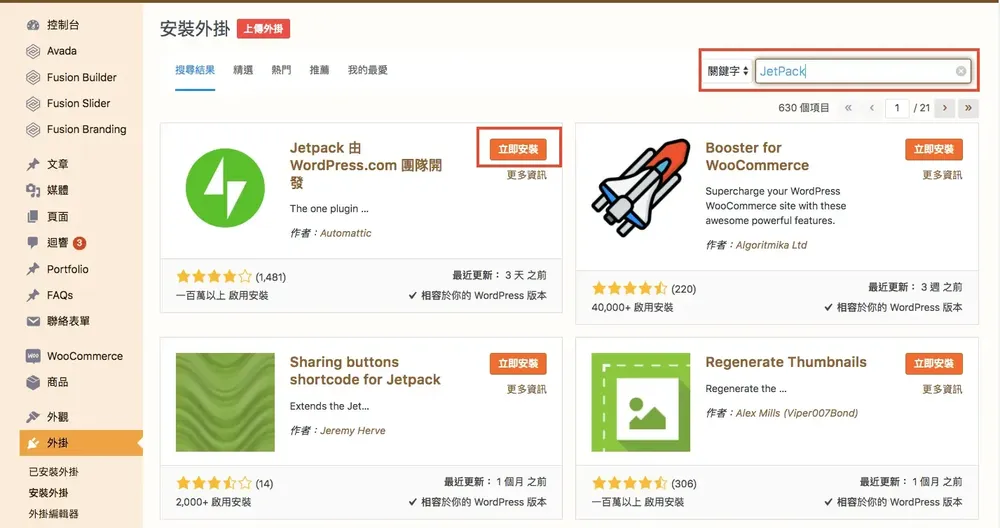The height and width of the screenshot is (528, 1000).
Task: Open 已安裝外掛 submenu item
Action: click(x=54, y=472)
